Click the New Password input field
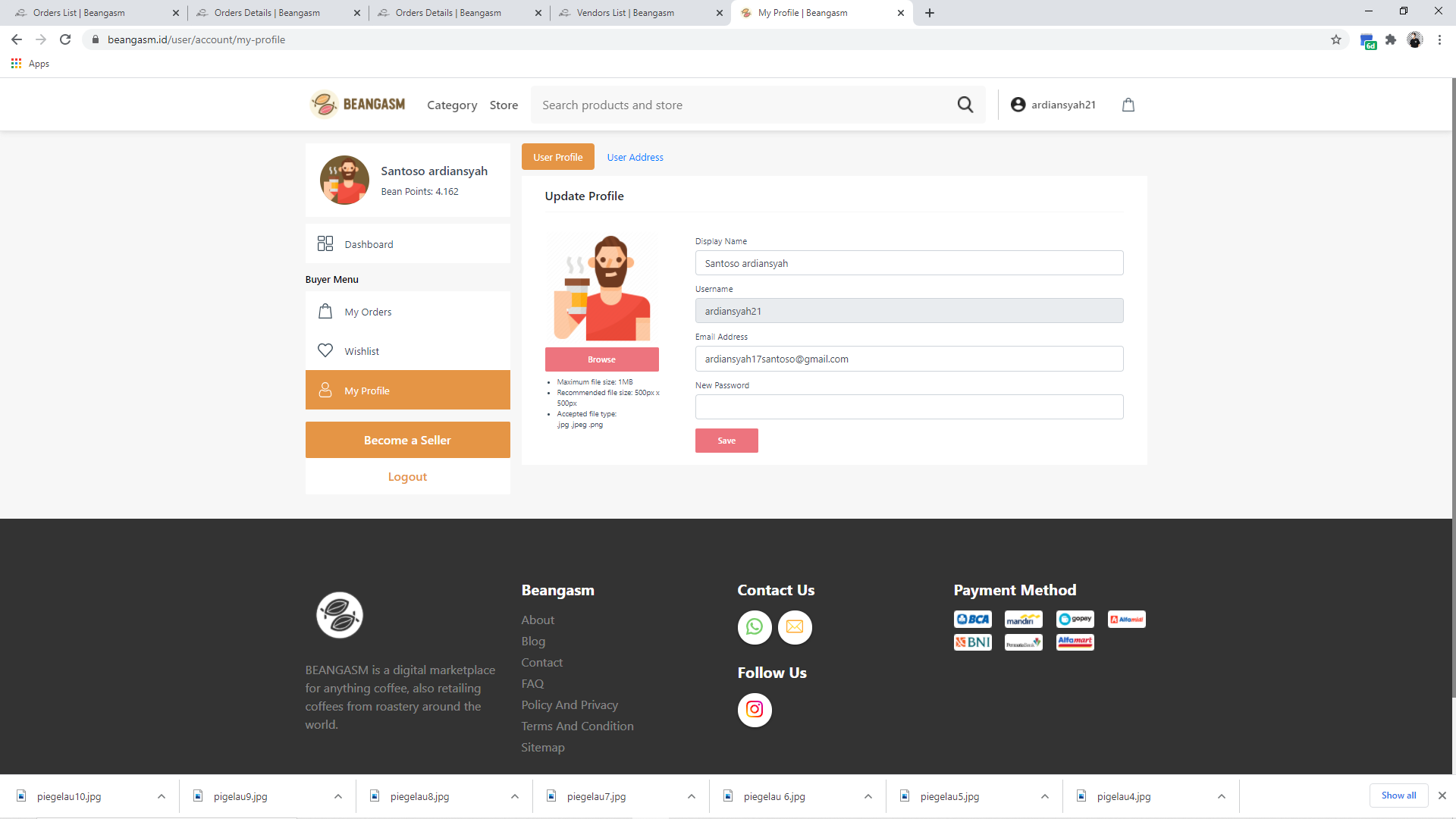1456x819 pixels. pyautogui.click(x=909, y=406)
